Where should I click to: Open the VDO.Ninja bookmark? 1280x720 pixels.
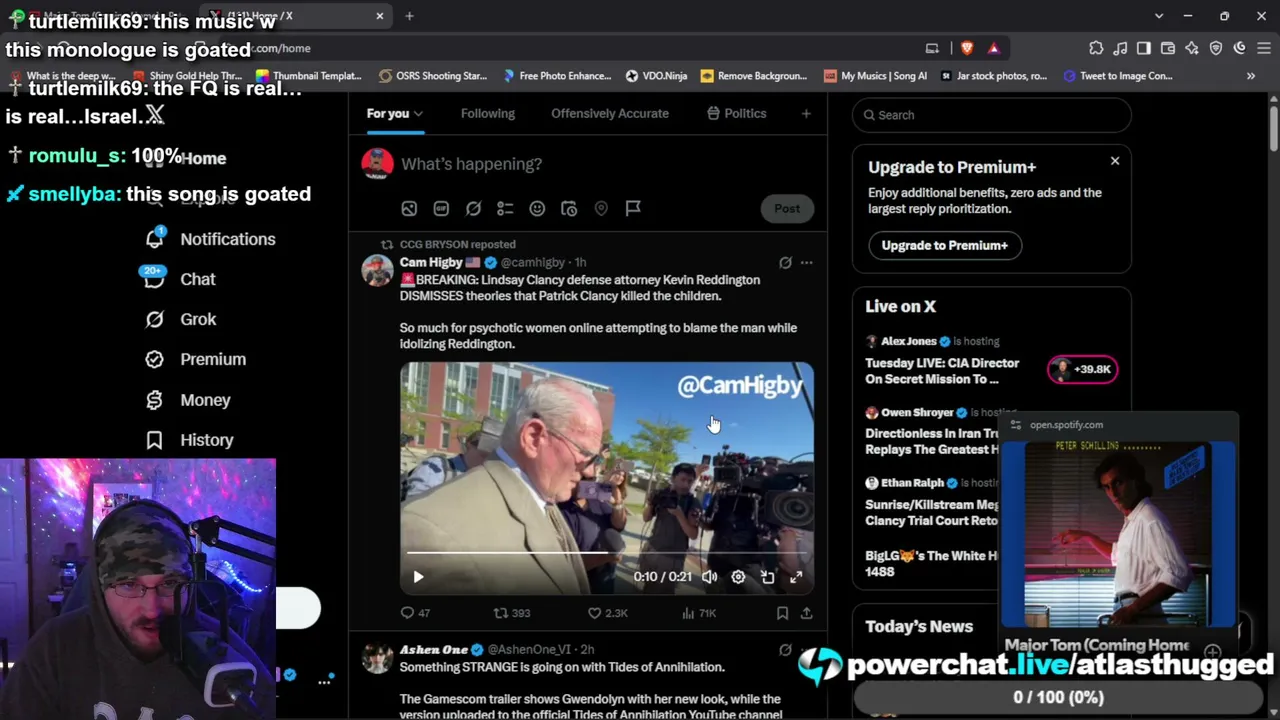(x=656, y=76)
